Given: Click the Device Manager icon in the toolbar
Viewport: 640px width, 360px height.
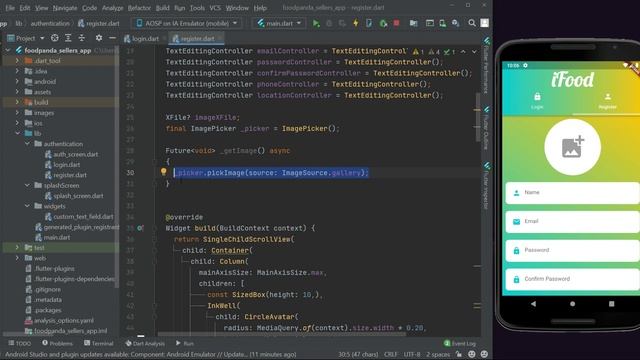Looking at the screenshot, I should pyautogui.click(x=442, y=23).
